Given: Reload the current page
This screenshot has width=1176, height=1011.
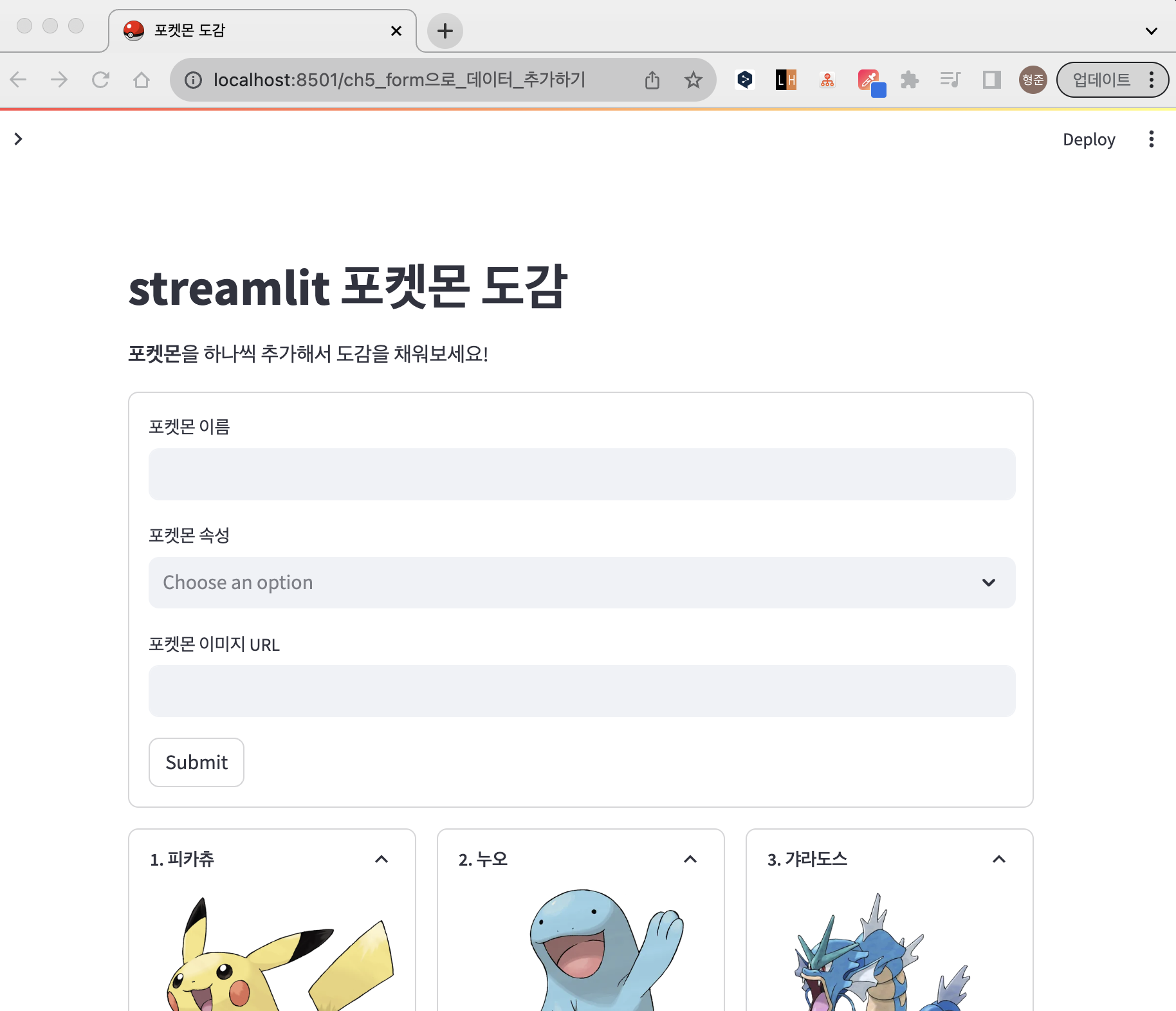Looking at the screenshot, I should tap(100, 80).
